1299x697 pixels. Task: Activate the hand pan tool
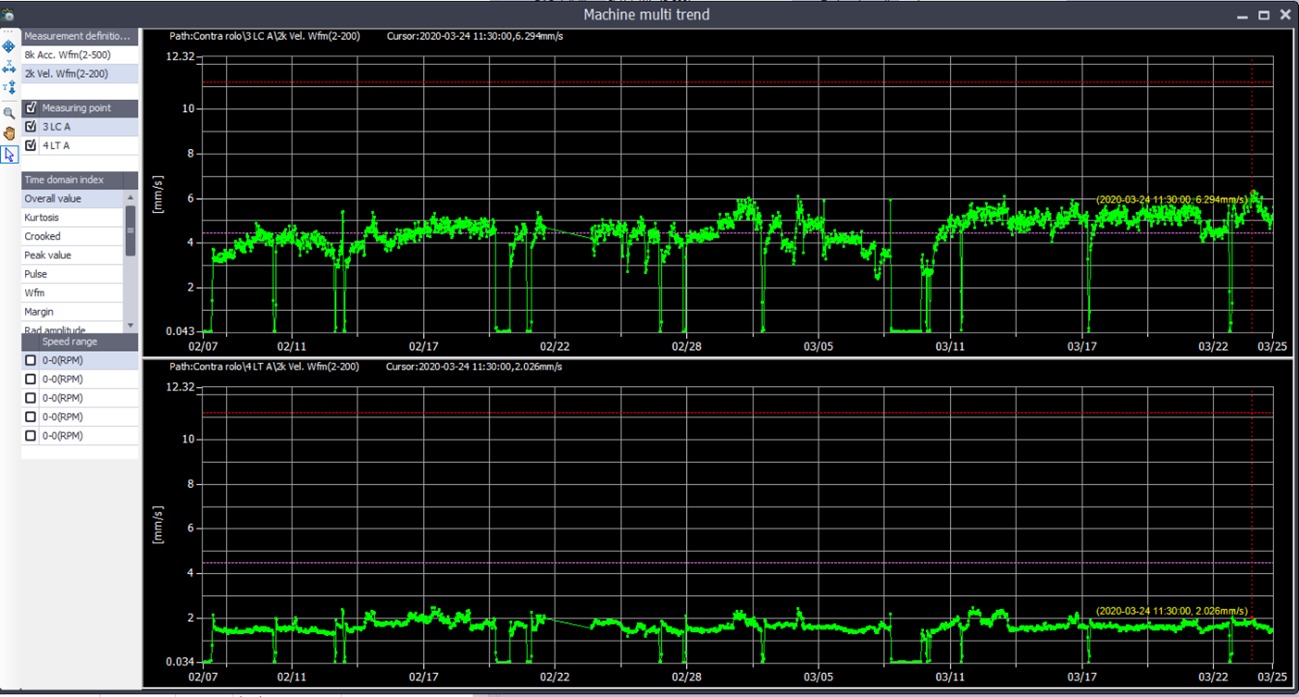9,133
